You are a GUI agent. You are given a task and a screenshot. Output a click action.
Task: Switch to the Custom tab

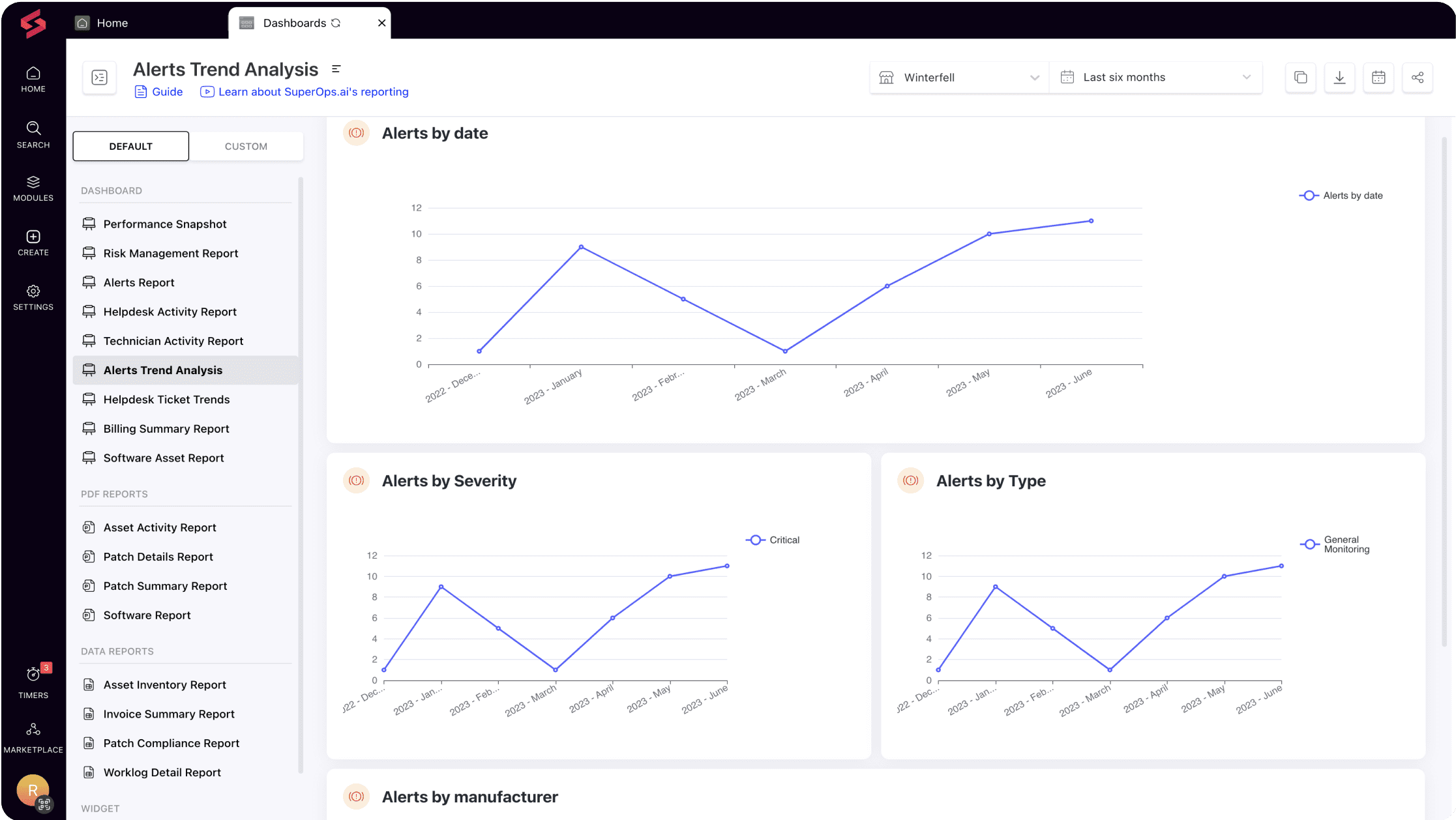pyautogui.click(x=246, y=146)
